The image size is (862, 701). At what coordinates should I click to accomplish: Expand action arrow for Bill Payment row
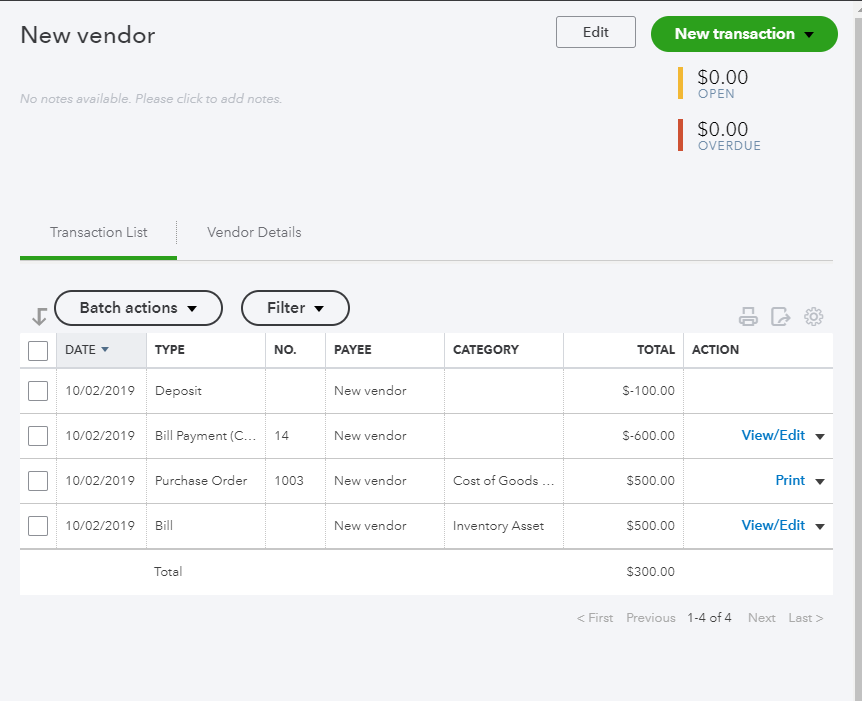click(820, 437)
